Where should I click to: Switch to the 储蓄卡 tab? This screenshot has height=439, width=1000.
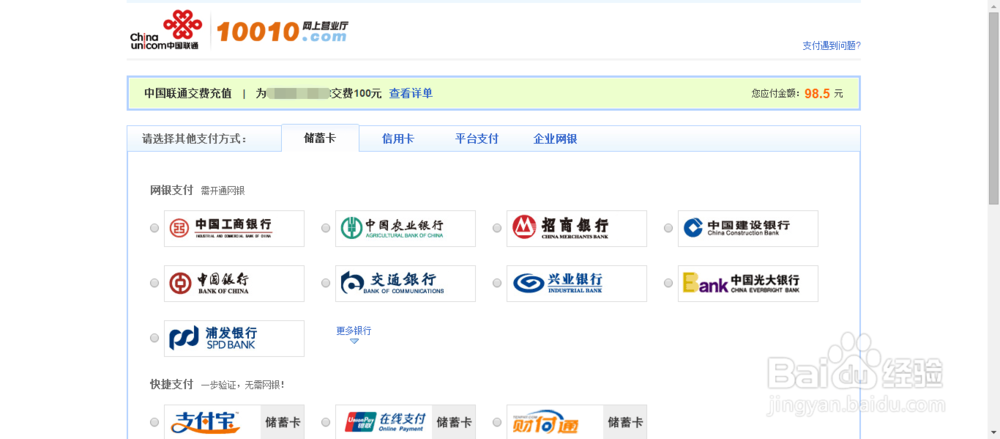[x=320, y=138]
